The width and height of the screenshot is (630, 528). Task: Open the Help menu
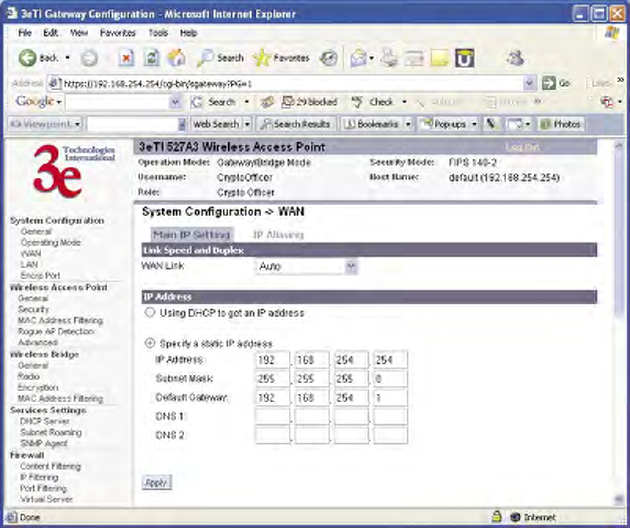coord(188,33)
